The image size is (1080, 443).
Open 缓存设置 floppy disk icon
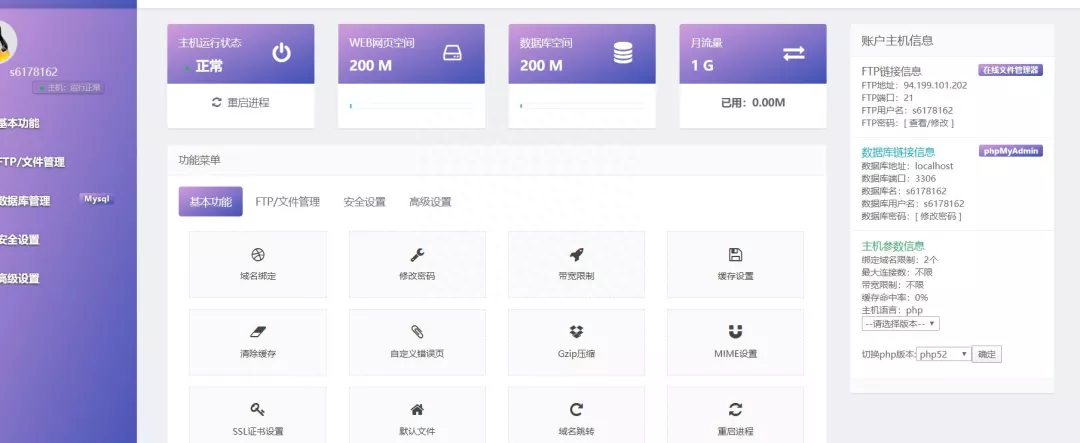[x=735, y=255]
